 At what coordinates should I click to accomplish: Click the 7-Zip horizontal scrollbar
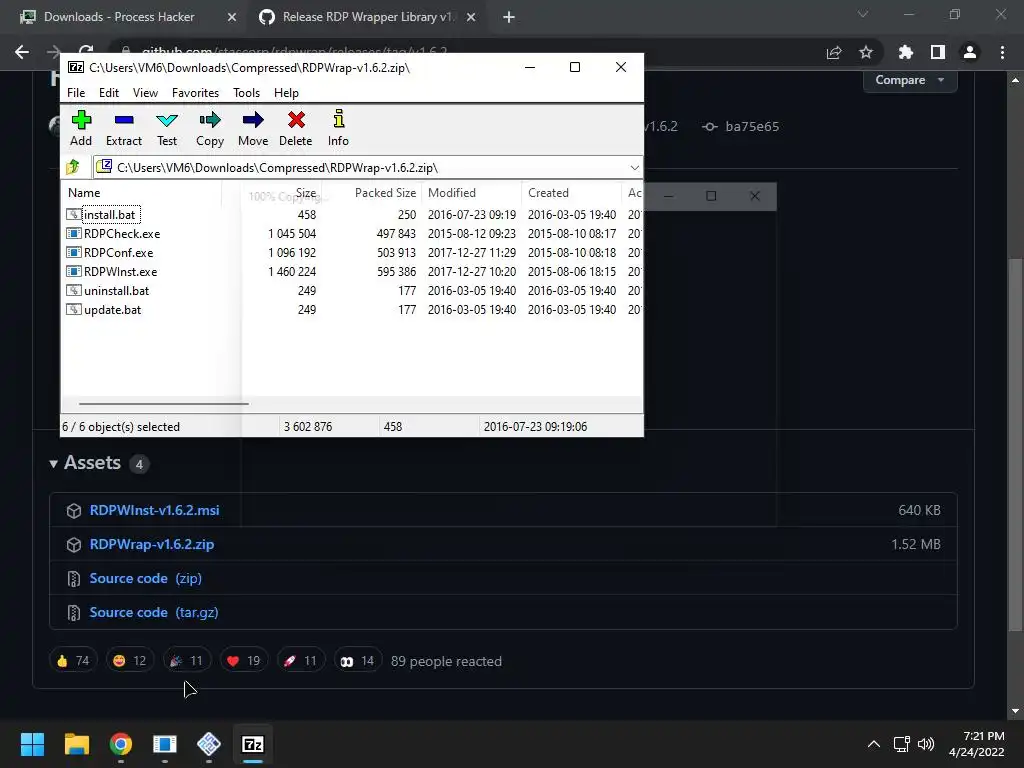[163, 404]
